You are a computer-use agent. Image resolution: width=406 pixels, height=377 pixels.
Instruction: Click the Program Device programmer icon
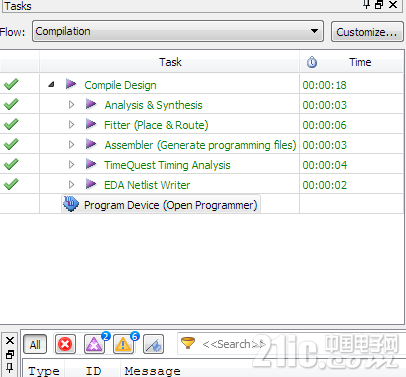[x=71, y=204]
